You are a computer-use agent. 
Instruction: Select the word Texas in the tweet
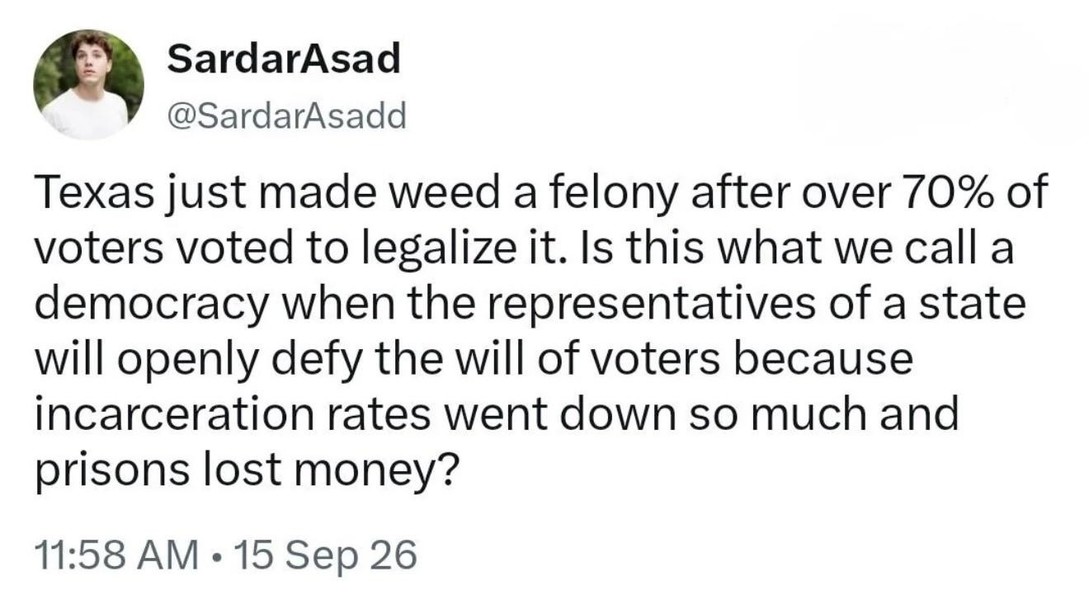(94, 192)
